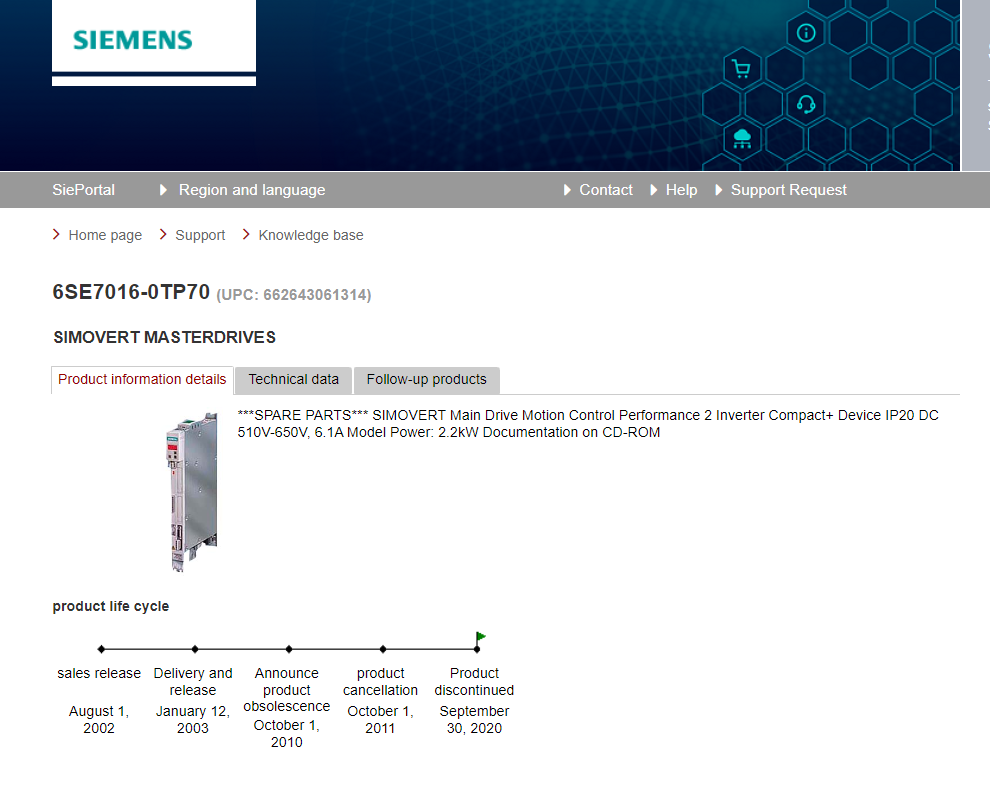Viewport: 990px width, 805px height.
Task: Click the product cancellation timeline marker
Action: tap(383, 649)
